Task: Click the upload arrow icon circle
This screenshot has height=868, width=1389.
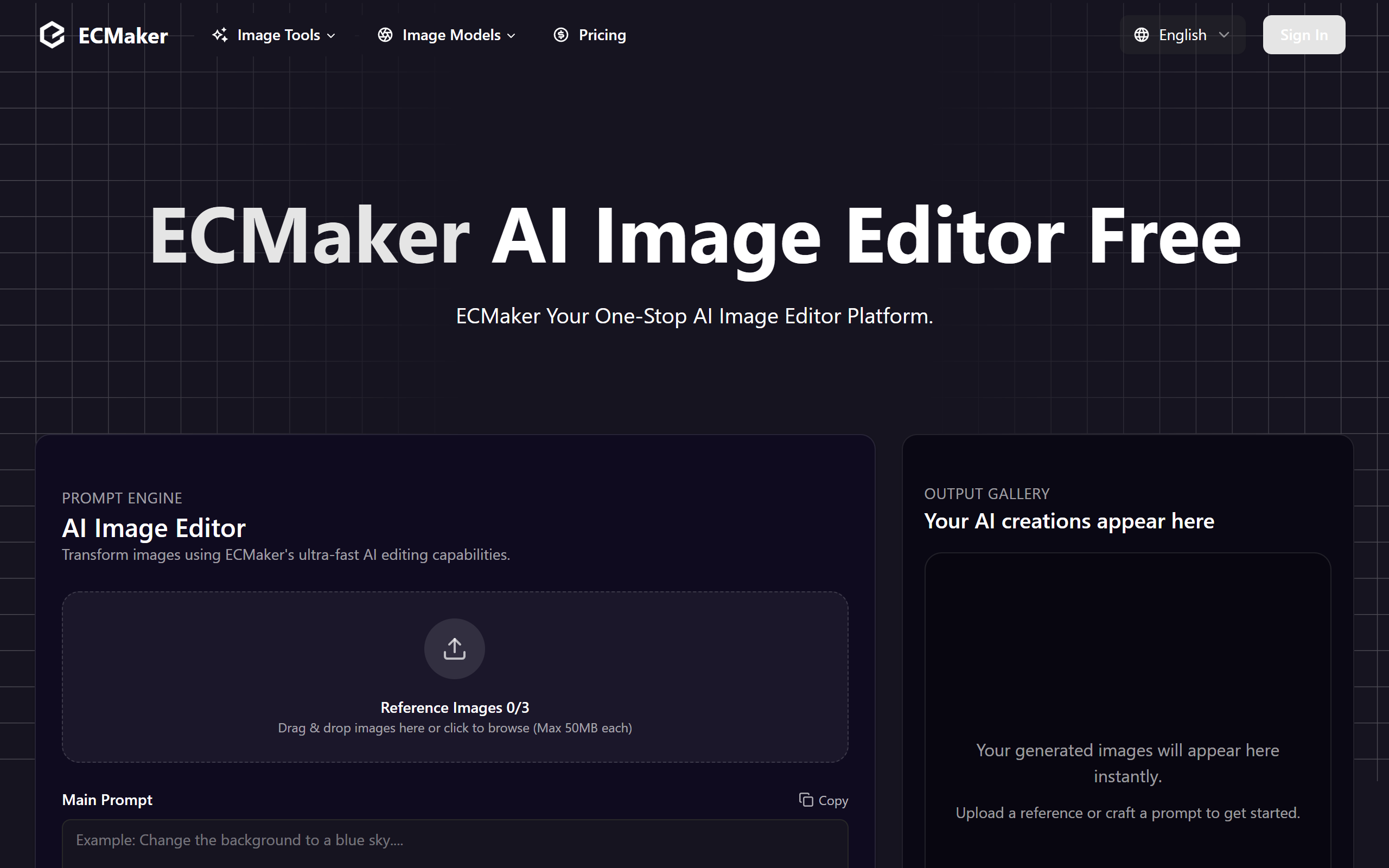Action: point(455,649)
